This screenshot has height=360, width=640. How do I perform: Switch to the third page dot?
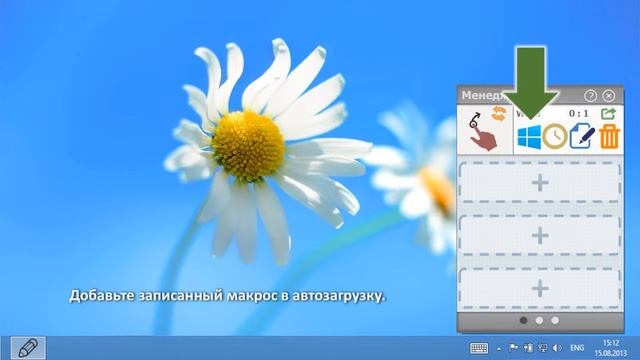[555, 320]
